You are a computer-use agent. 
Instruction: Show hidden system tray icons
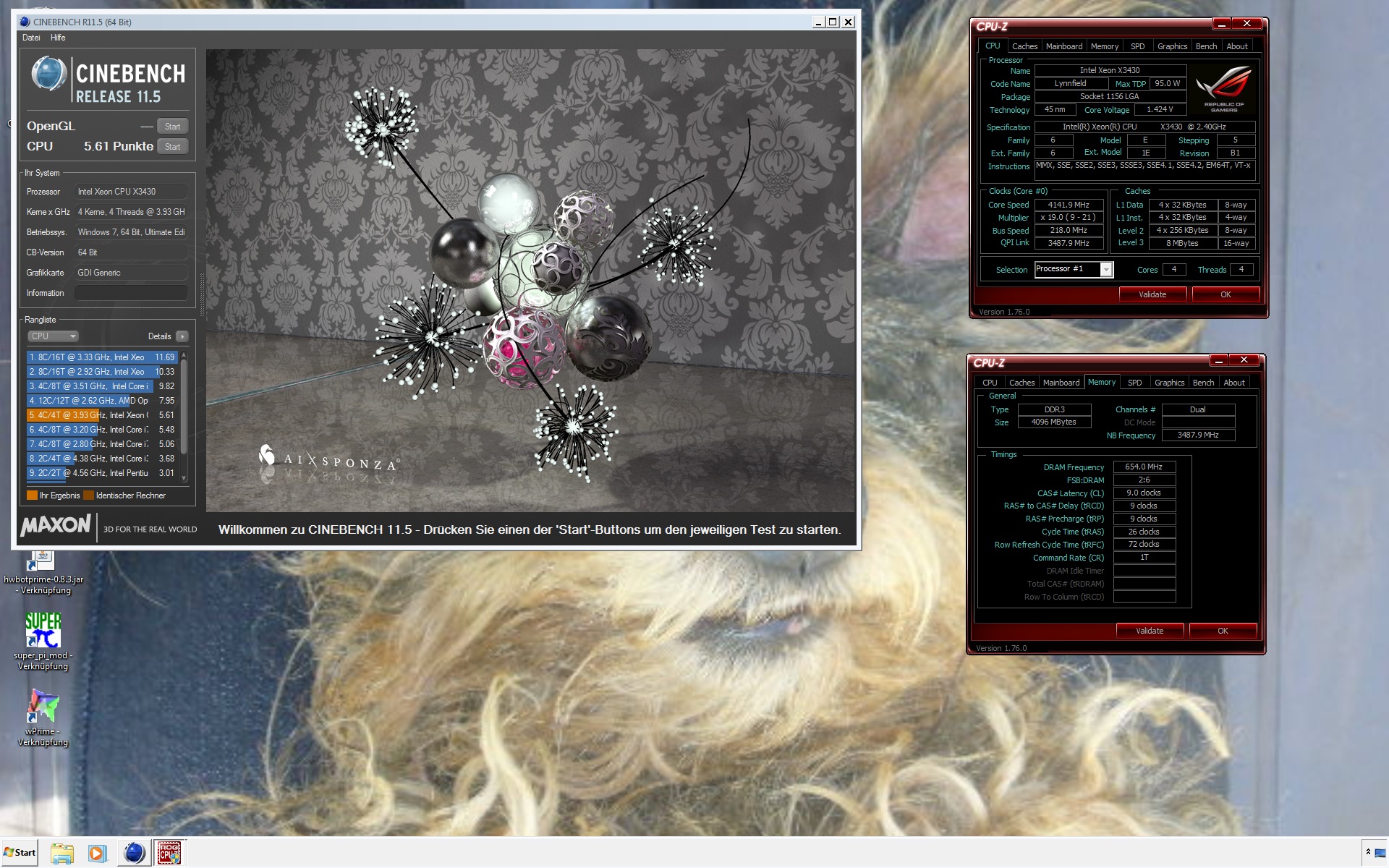(1368, 853)
